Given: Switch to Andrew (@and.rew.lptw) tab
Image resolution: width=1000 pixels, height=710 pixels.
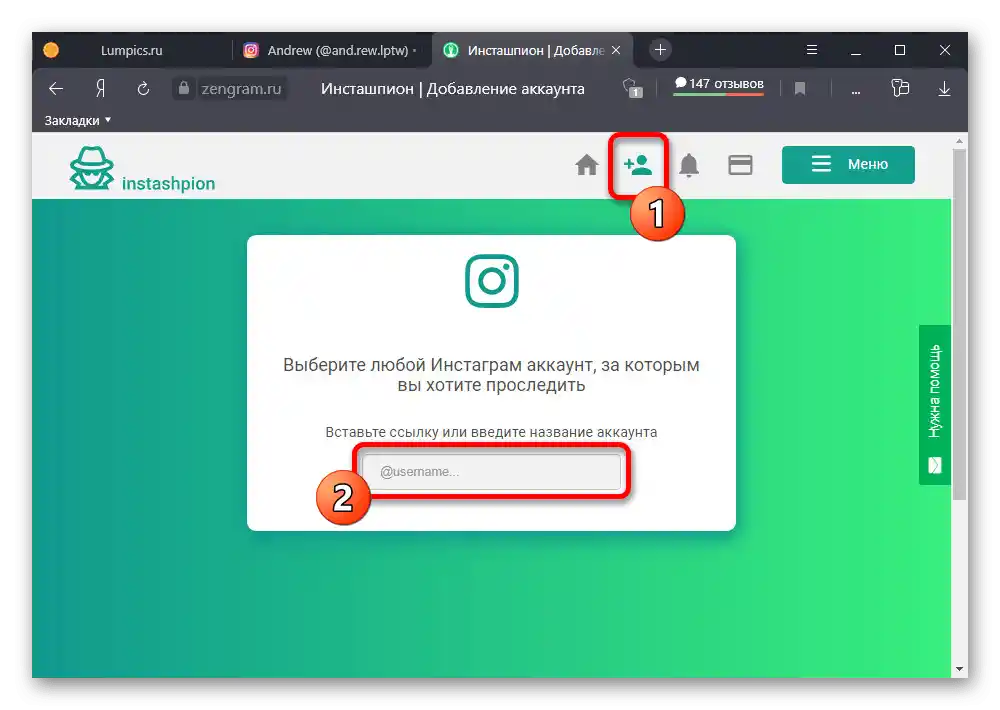Looking at the screenshot, I should (x=330, y=50).
